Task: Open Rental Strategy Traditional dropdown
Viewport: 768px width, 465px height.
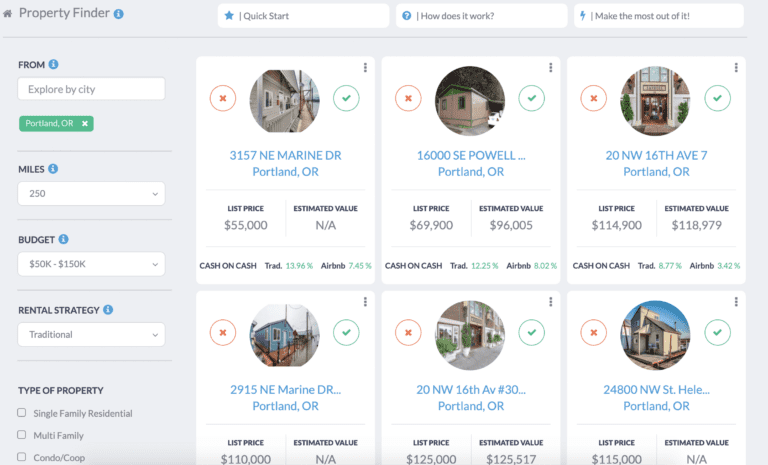Action: [x=91, y=335]
